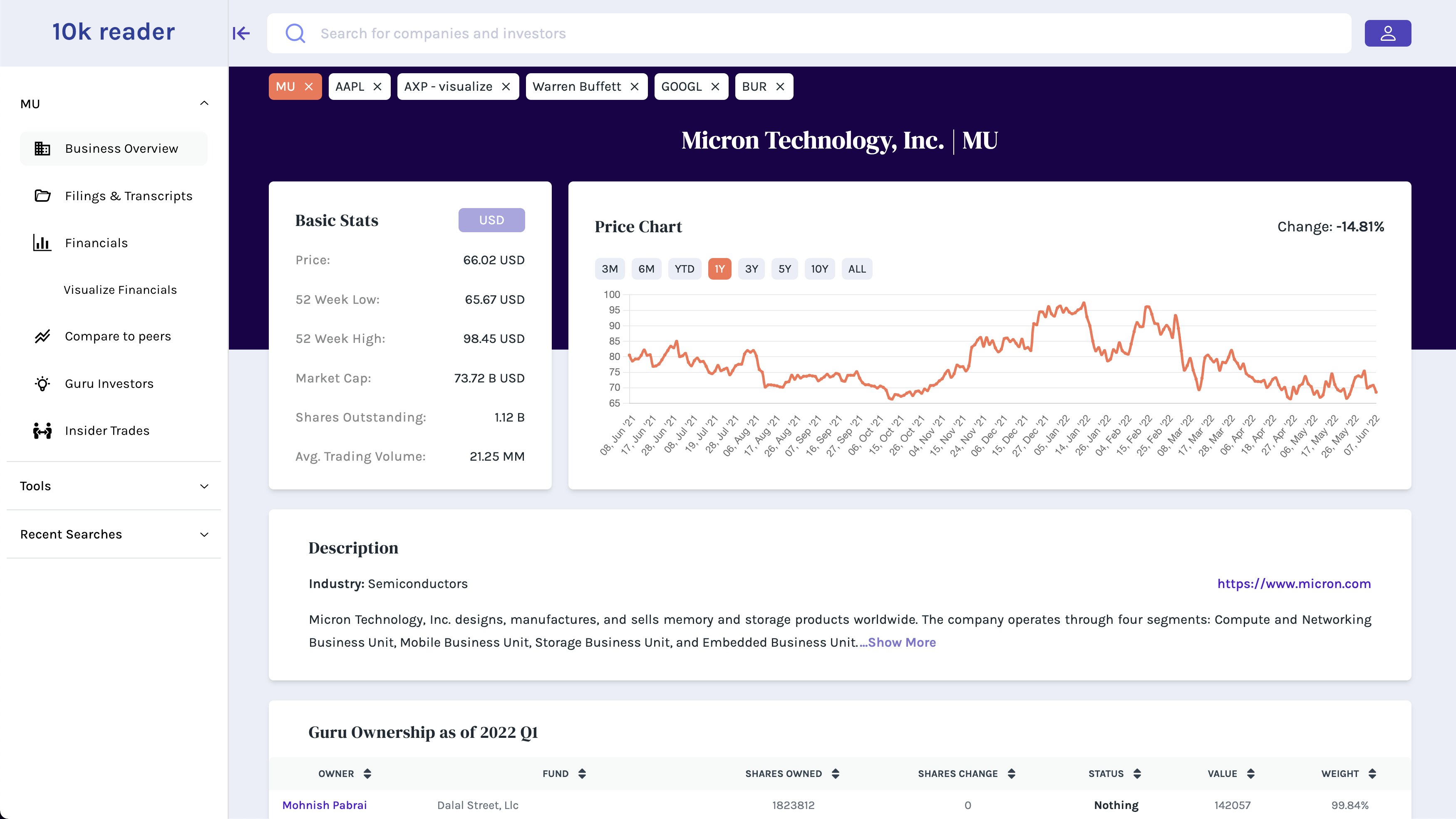Image resolution: width=1456 pixels, height=819 pixels.
Task: Select the ALL price range
Action: tap(857, 269)
